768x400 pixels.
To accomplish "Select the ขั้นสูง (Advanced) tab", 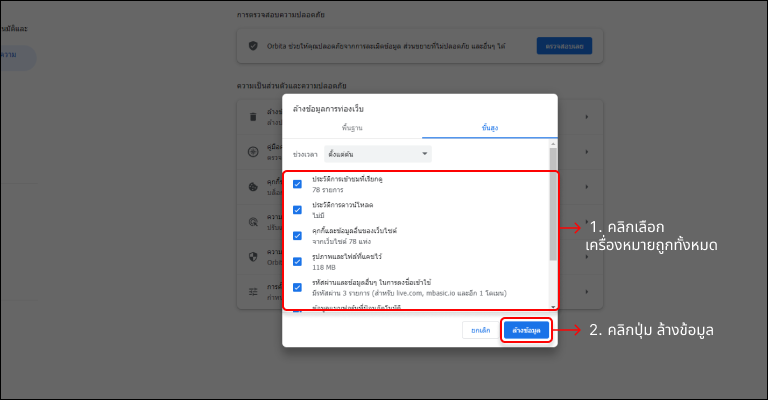I will tap(489, 128).
